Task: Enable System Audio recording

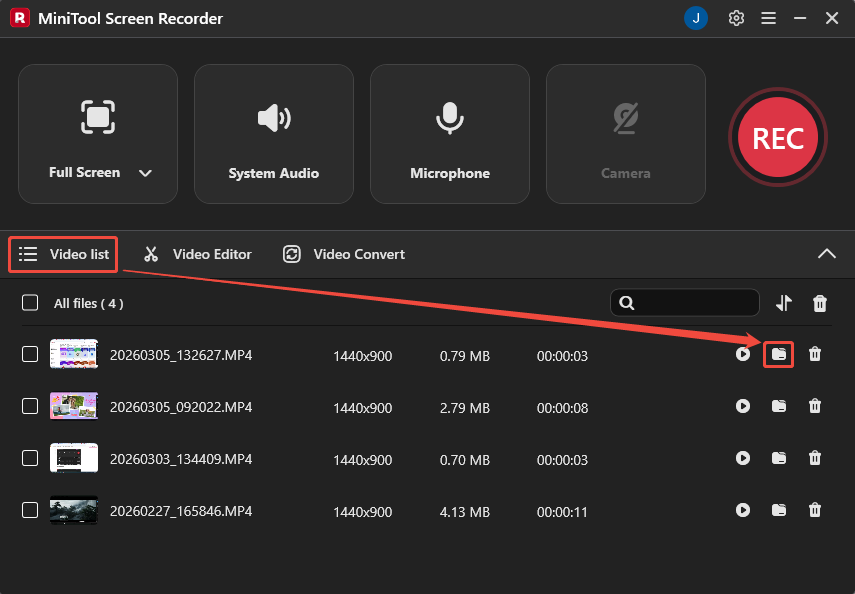Action: (x=273, y=134)
